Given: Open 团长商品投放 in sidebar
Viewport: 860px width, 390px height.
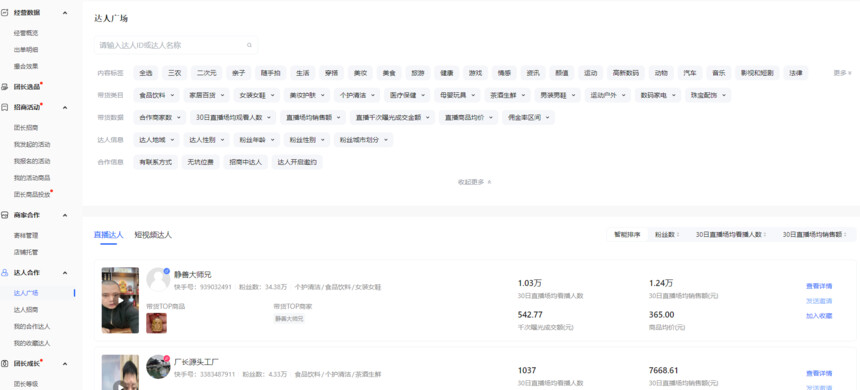Looking at the screenshot, I should point(32,194).
